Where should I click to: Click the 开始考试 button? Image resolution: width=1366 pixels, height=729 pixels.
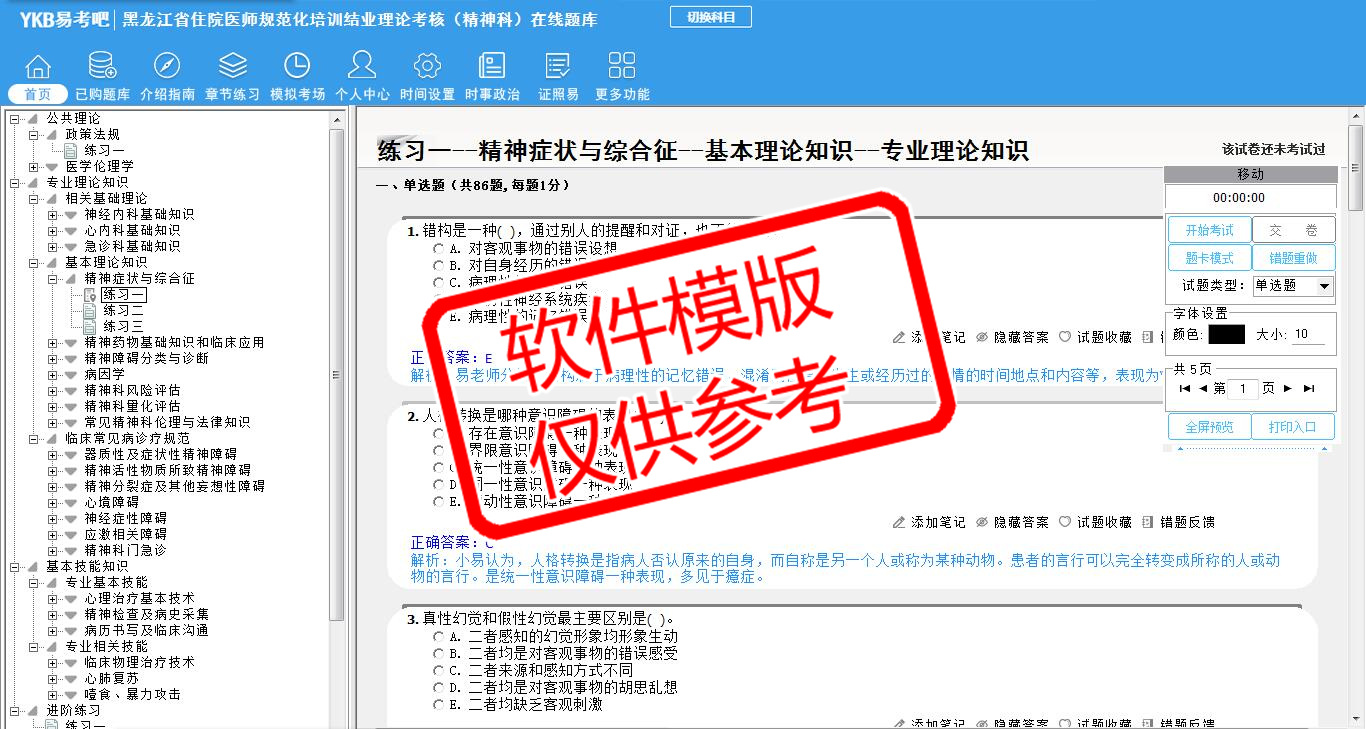tap(1209, 230)
